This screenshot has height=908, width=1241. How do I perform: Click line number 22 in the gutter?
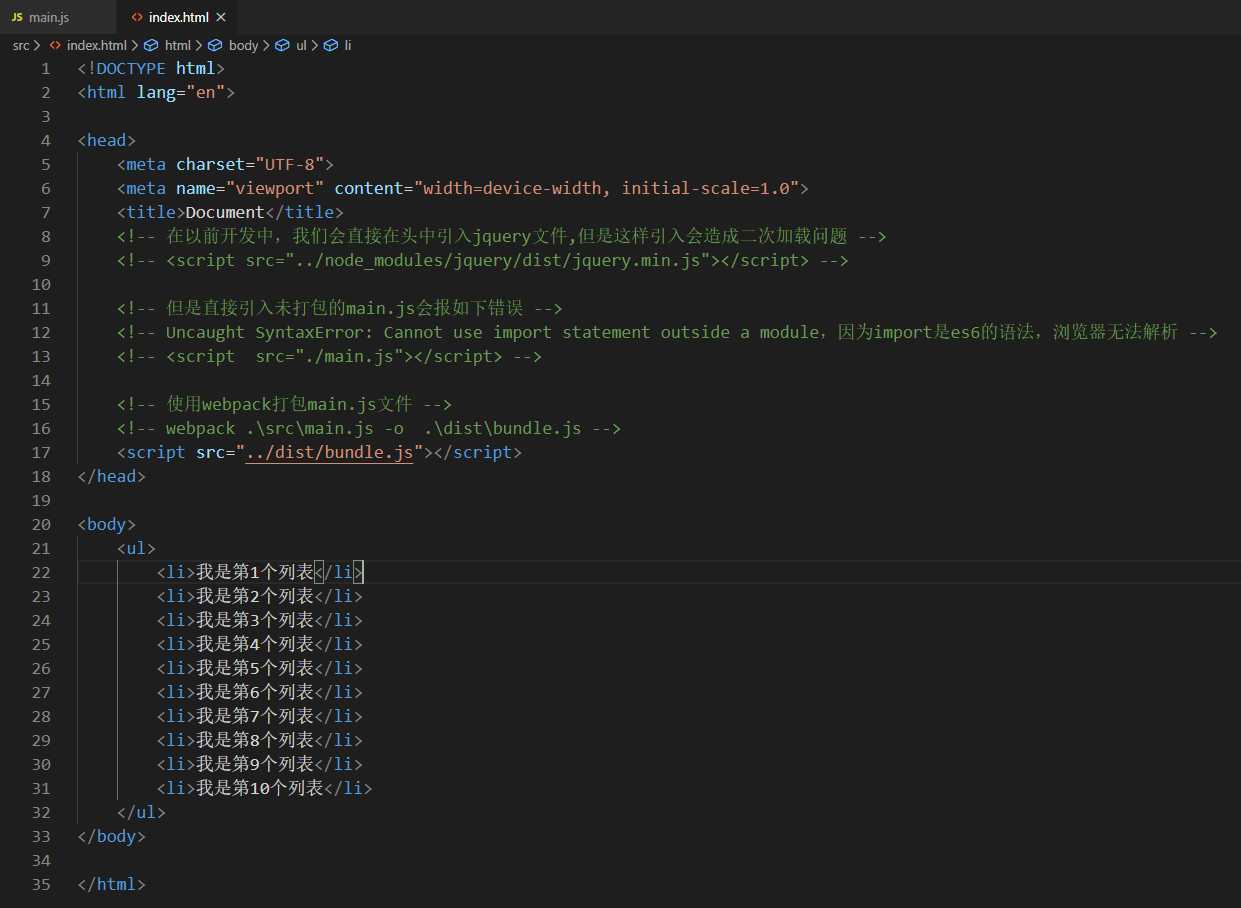click(40, 572)
